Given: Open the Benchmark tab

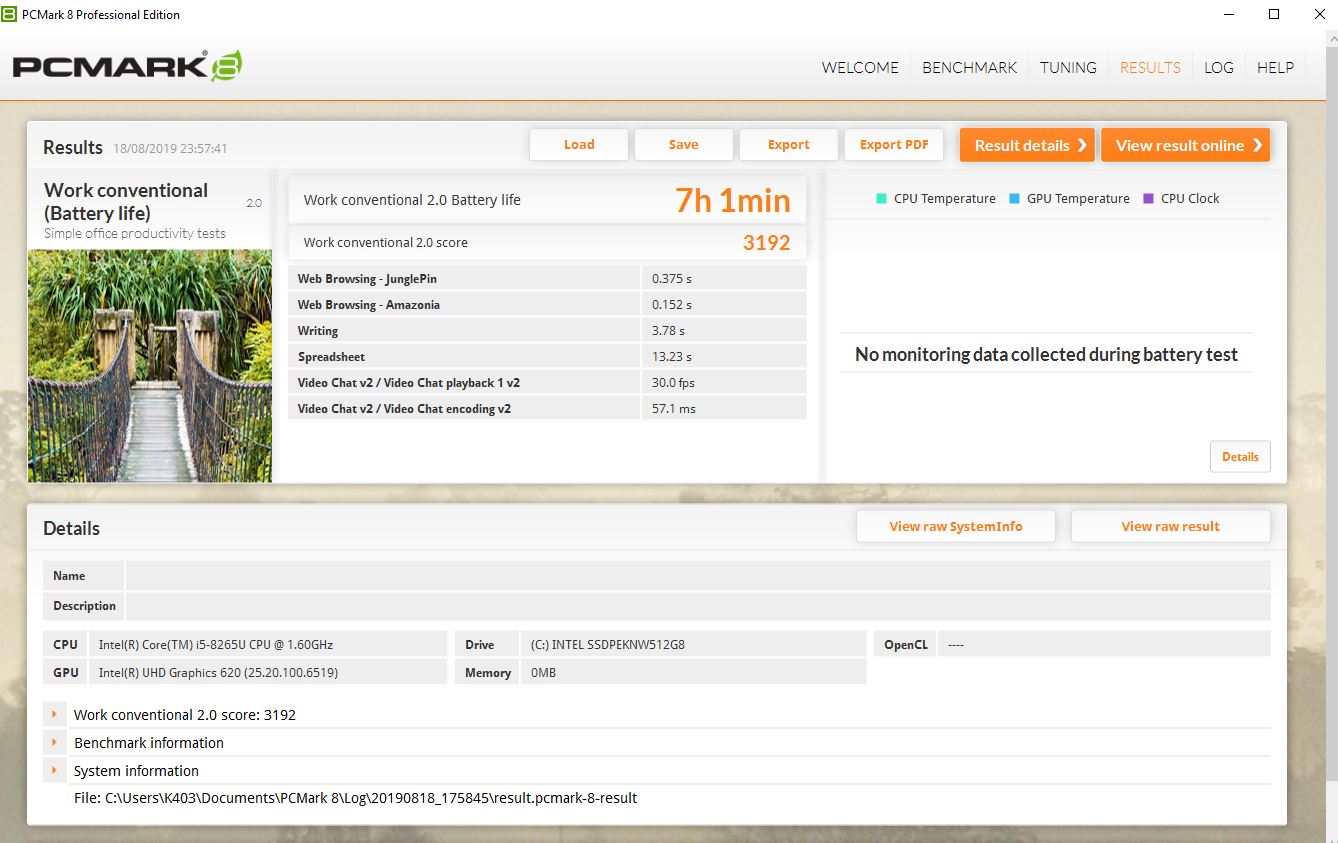Looking at the screenshot, I should [969, 68].
